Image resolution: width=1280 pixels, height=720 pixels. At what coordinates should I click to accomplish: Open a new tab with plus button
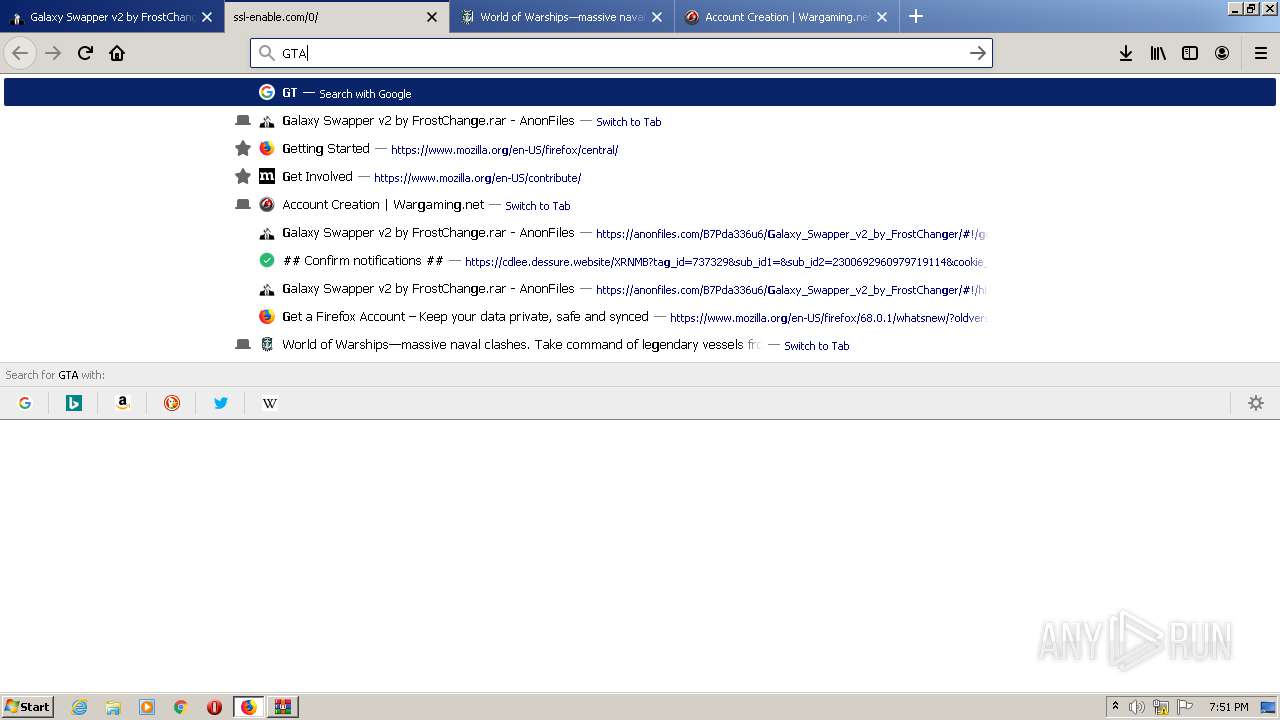tap(916, 16)
